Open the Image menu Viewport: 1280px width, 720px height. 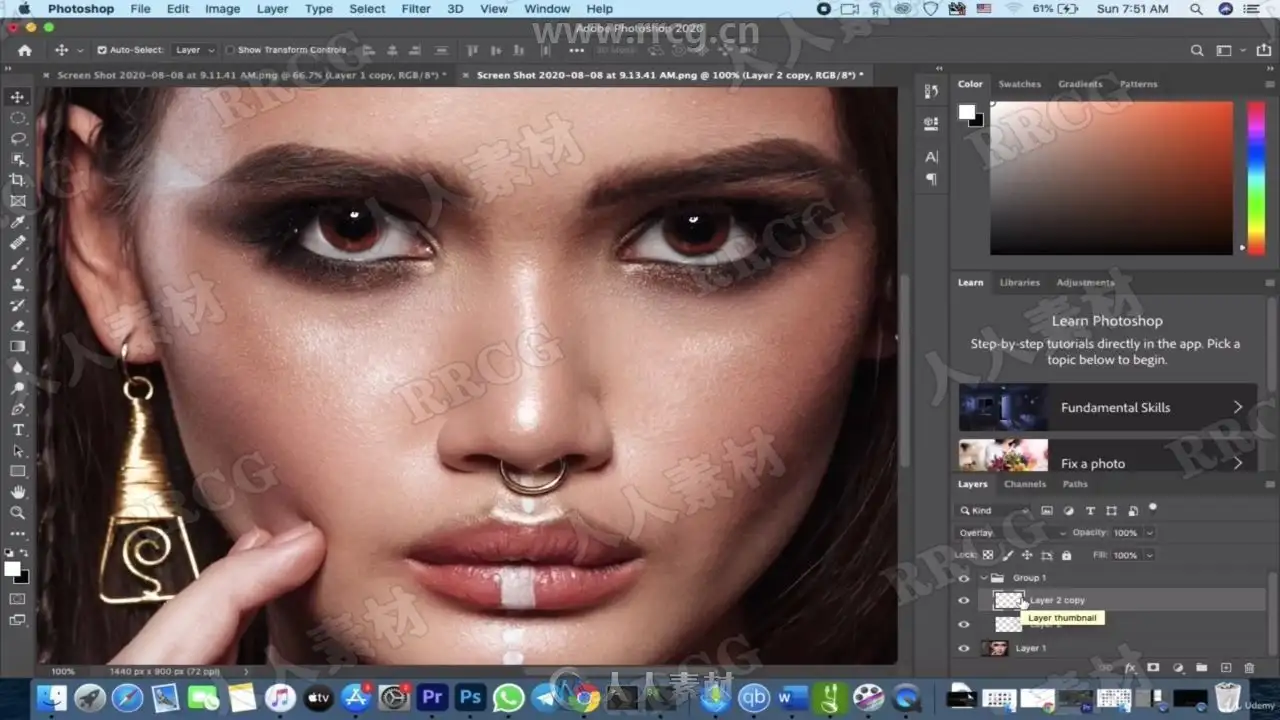[x=222, y=9]
